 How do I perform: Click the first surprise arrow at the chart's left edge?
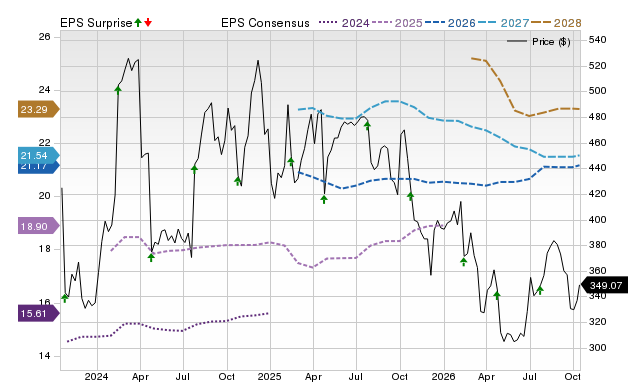[x=64, y=298]
